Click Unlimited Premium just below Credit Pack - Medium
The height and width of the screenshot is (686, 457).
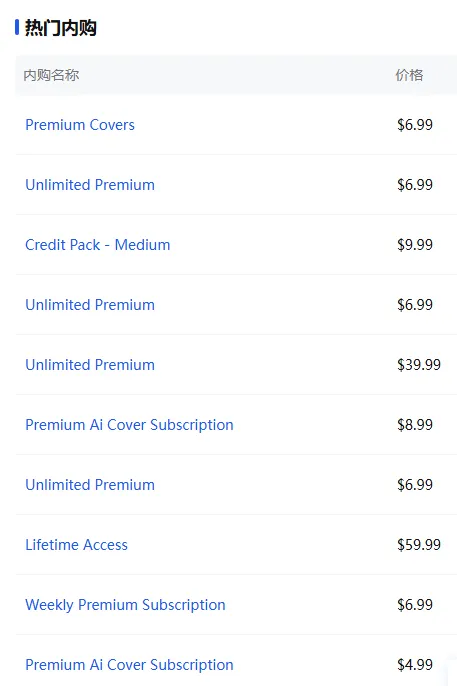coord(90,304)
